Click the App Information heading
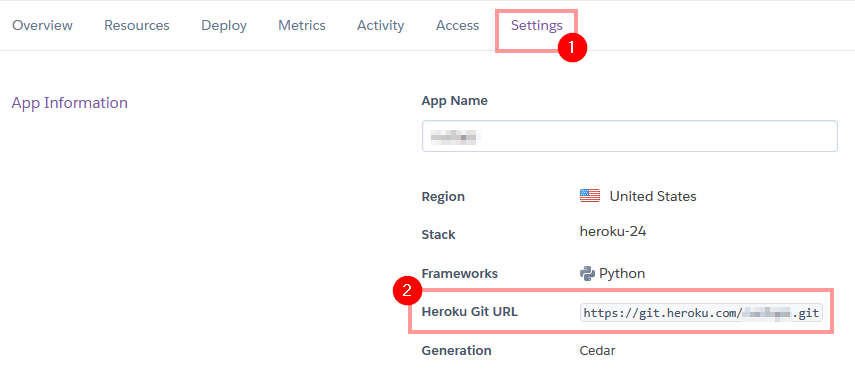 click(70, 103)
